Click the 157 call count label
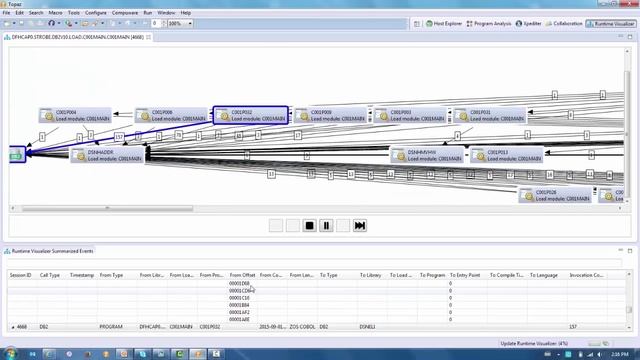Screen dimensions: 640x360 [x=119, y=137]
